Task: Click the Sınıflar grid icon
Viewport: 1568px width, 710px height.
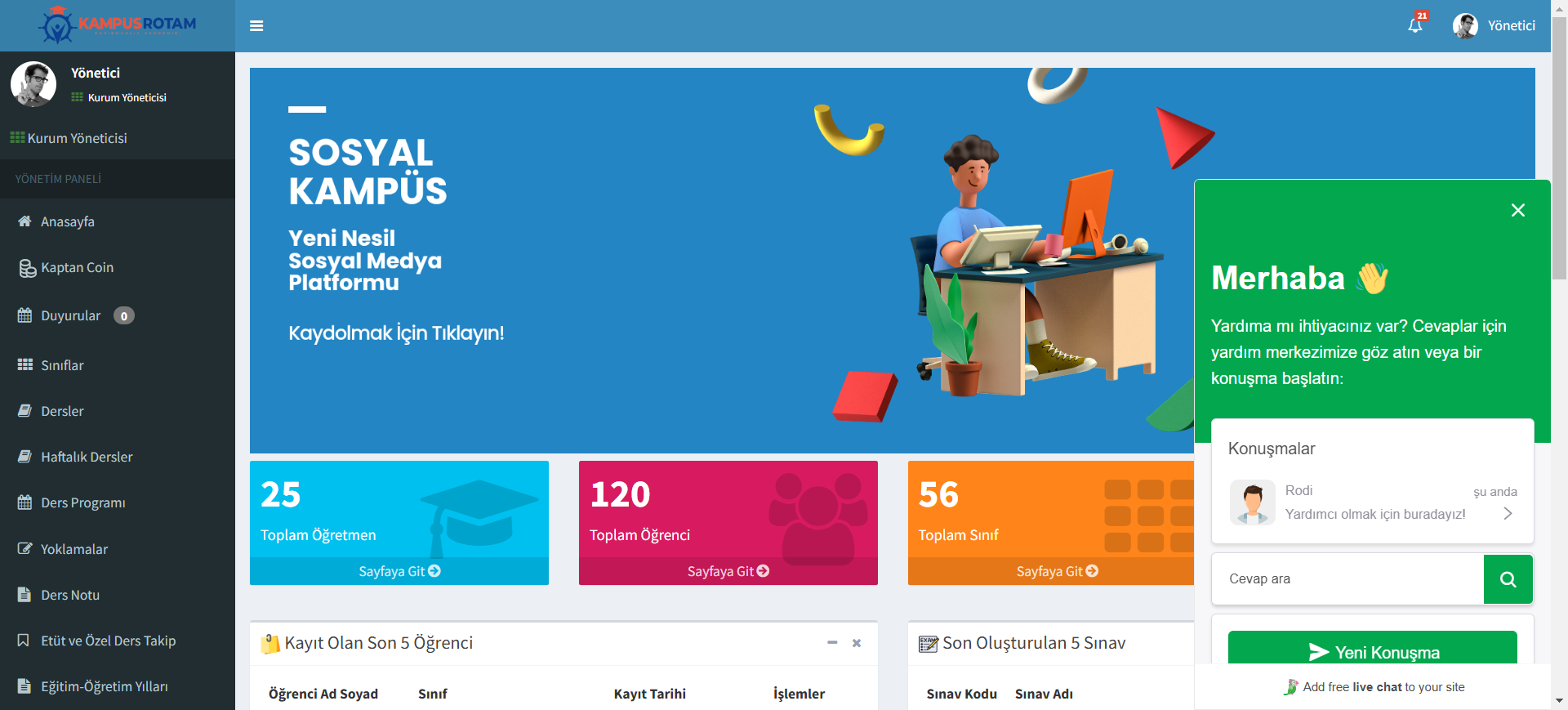Action: pyautogui.click(x=25, y=365)
